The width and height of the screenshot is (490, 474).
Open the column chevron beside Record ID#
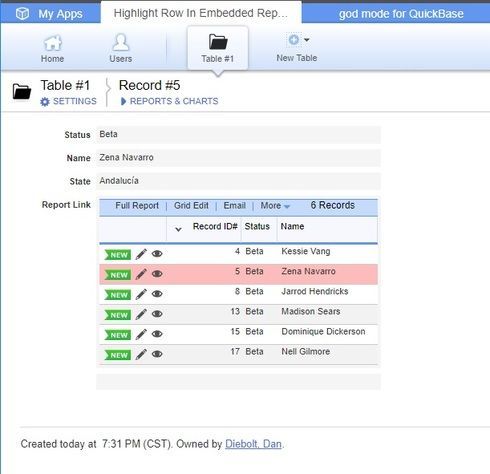click(178, 229)
